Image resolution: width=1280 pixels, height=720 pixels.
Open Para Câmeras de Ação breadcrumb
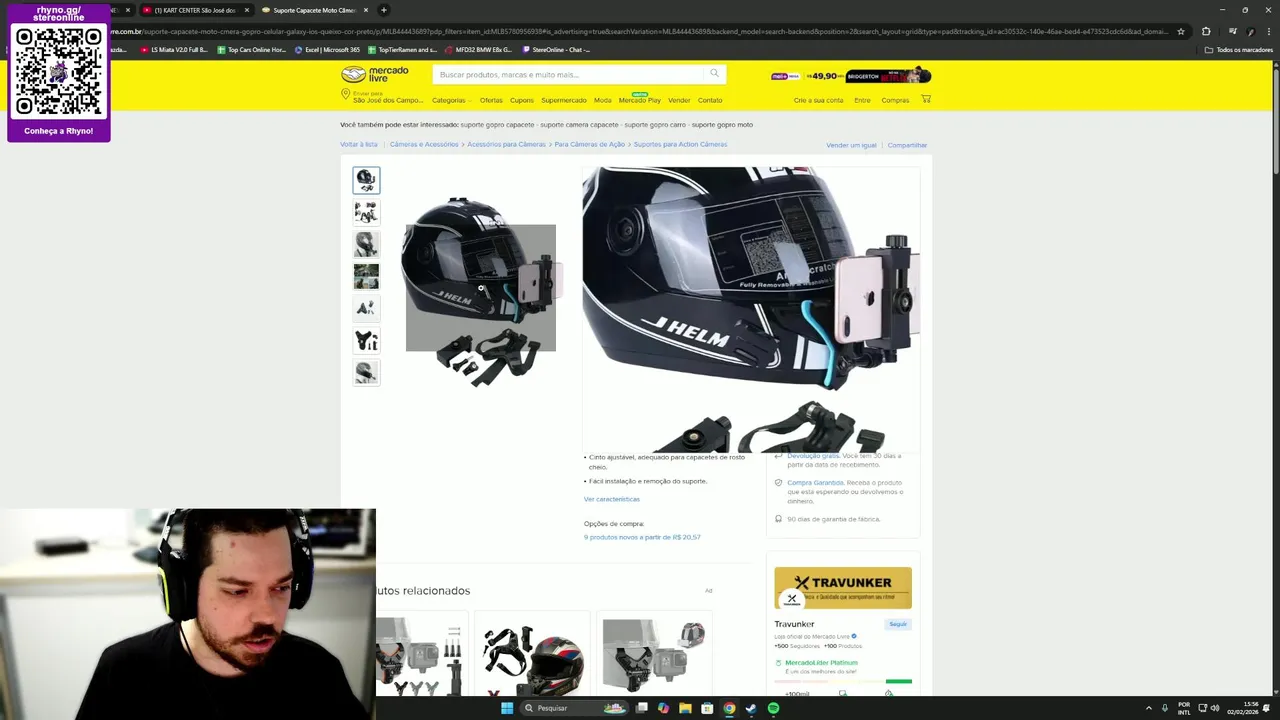590,144
